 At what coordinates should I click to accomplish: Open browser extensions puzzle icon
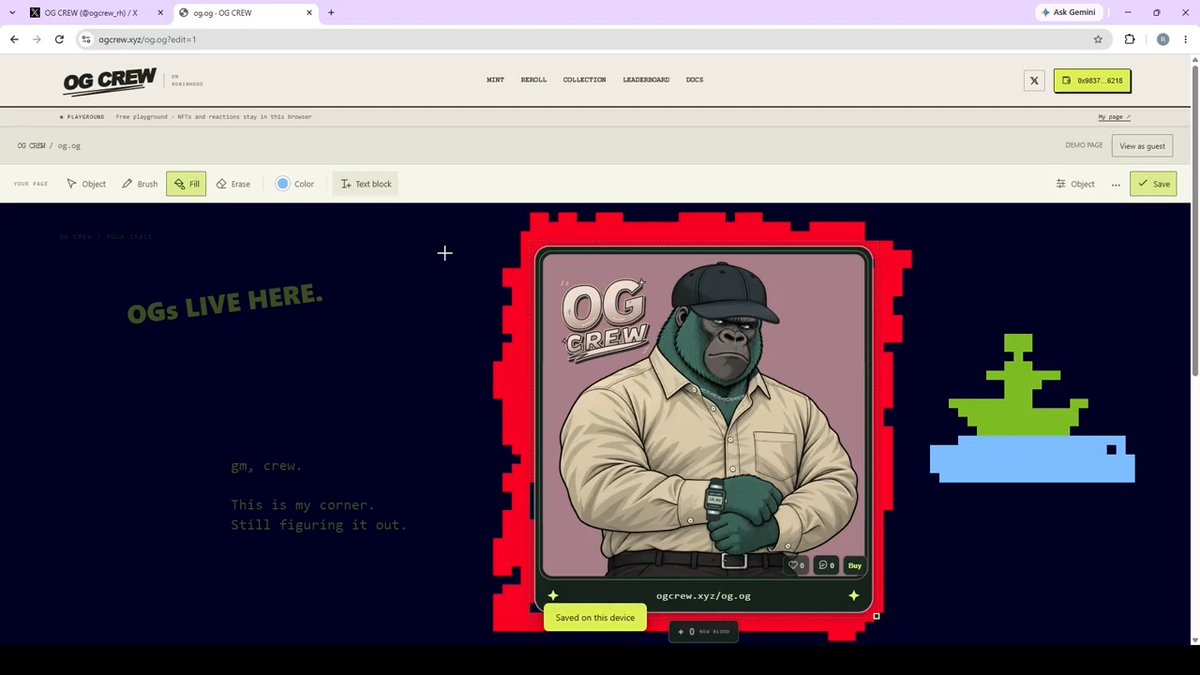coord(1130,40)
